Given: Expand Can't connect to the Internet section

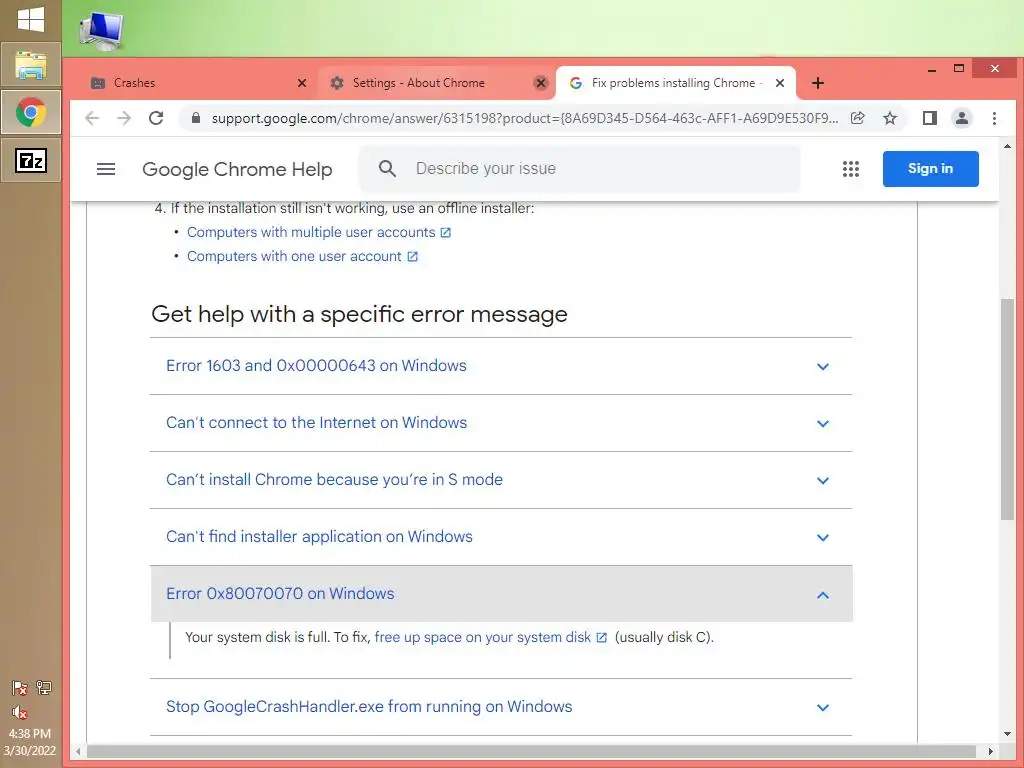Looking at the screenshot, I should pyautogui.click(x=501, y=423).
